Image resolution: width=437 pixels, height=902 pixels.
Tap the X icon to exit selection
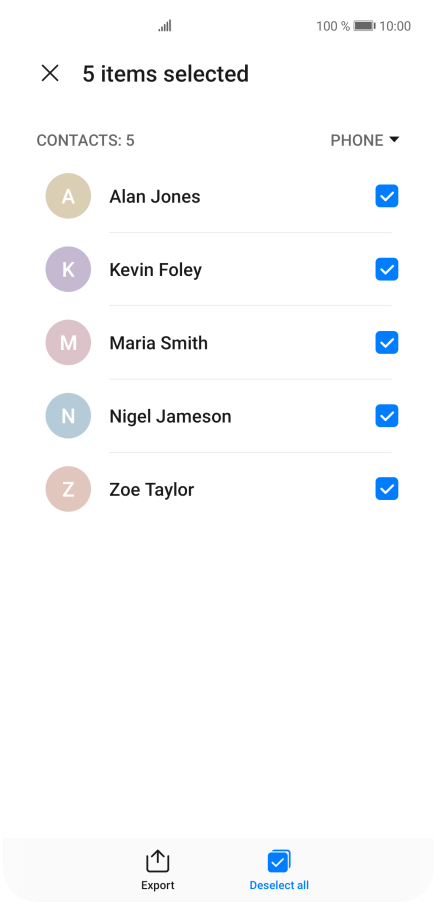coord(50,73)
